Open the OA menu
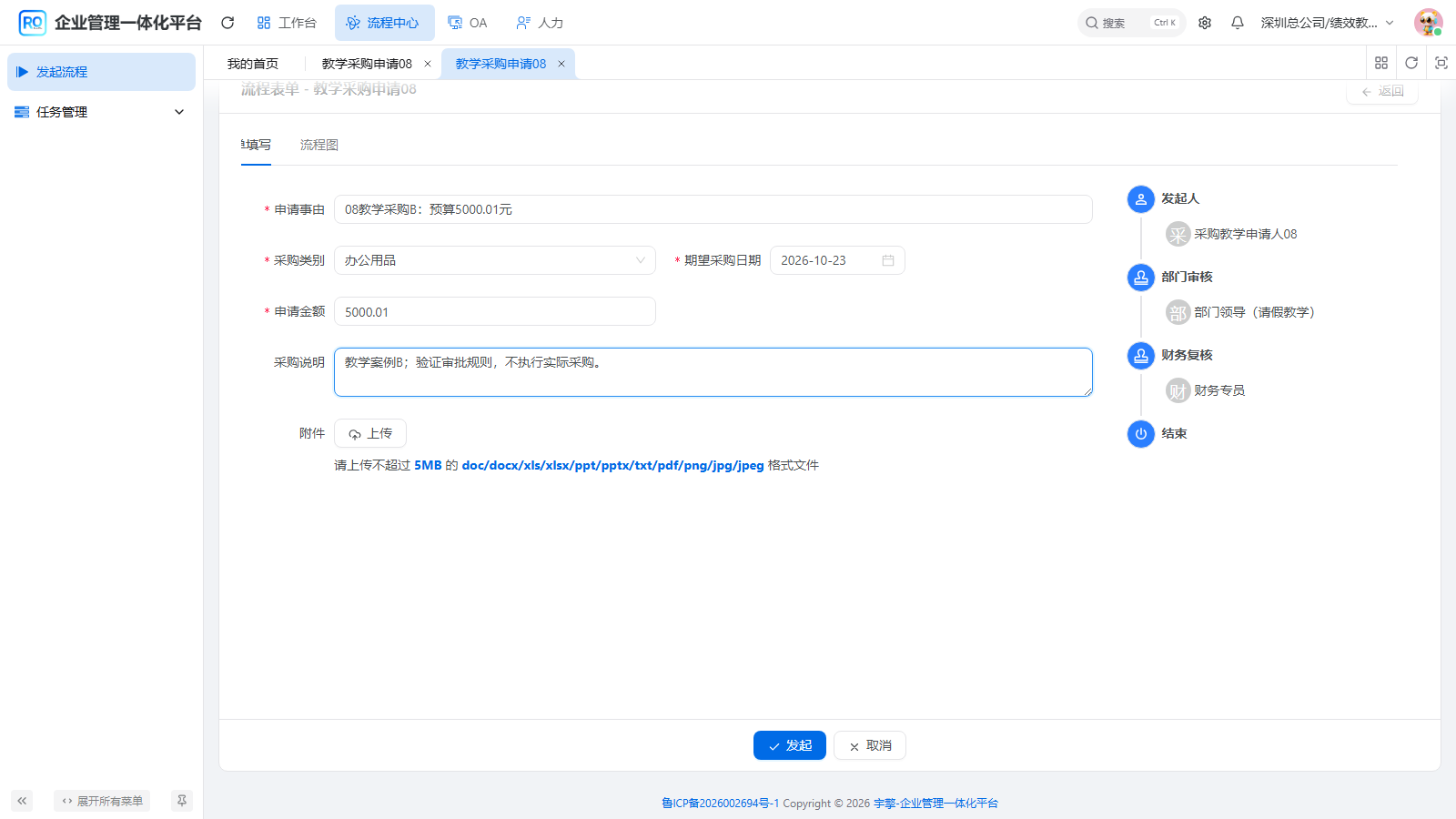The image size is (1456, 819). 468,23
